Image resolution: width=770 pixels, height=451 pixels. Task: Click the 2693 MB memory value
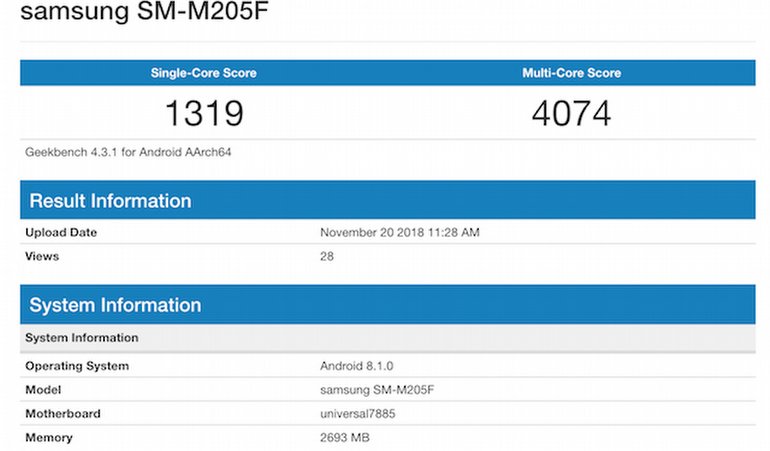345,438
